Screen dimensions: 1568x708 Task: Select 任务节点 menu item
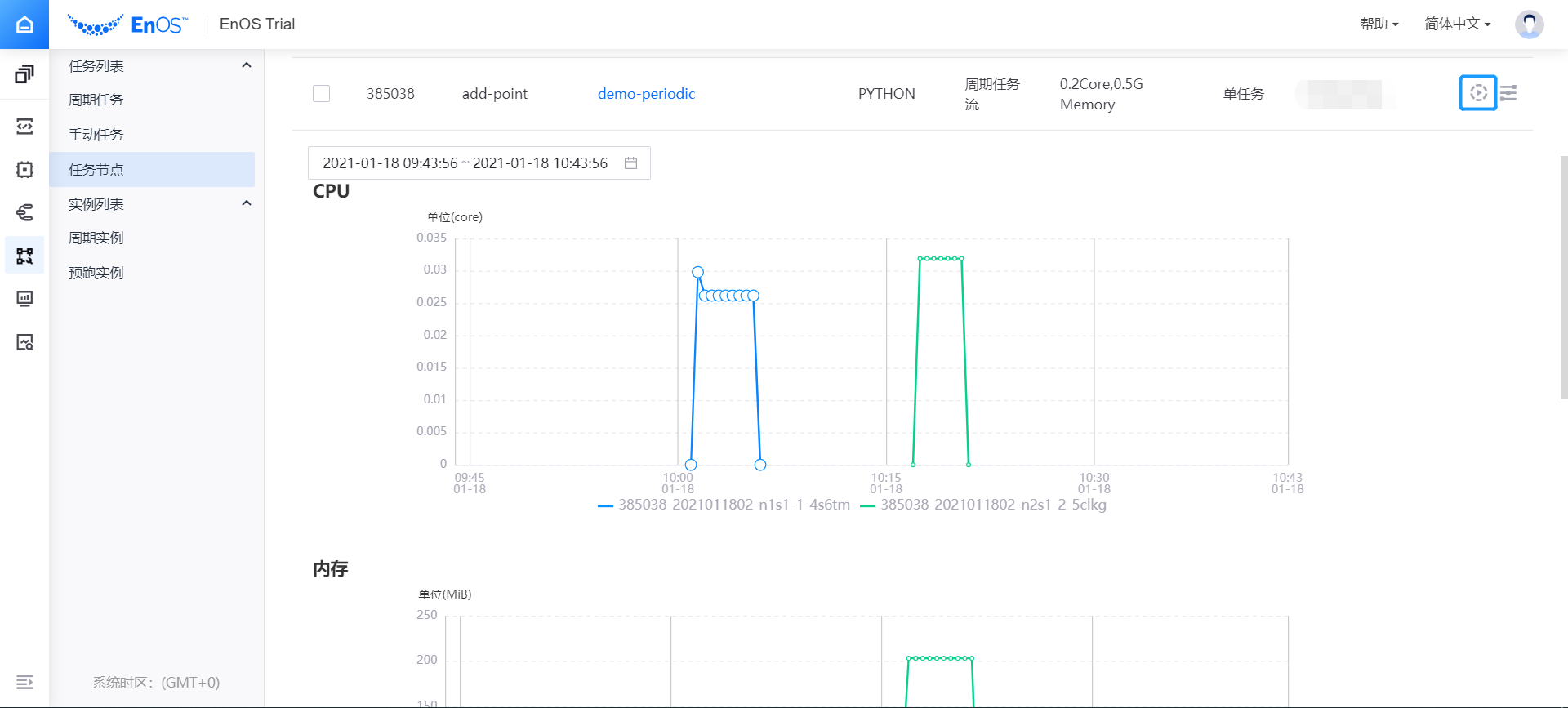(x=152, y=169)
